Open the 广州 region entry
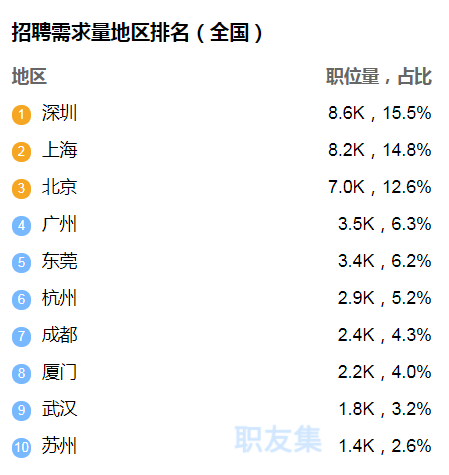 59,224
